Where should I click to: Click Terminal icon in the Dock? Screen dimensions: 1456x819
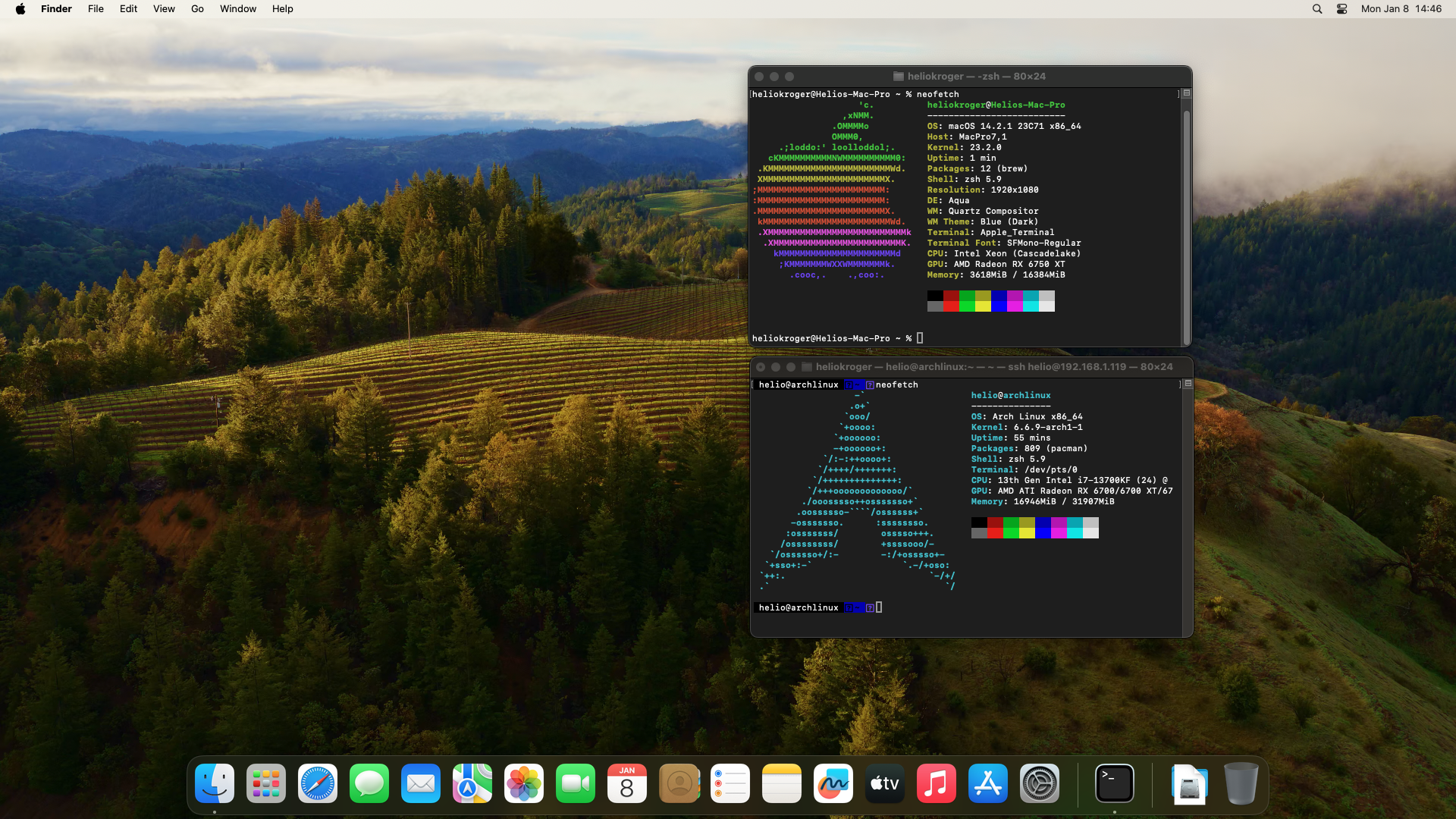click(1115, 783)
